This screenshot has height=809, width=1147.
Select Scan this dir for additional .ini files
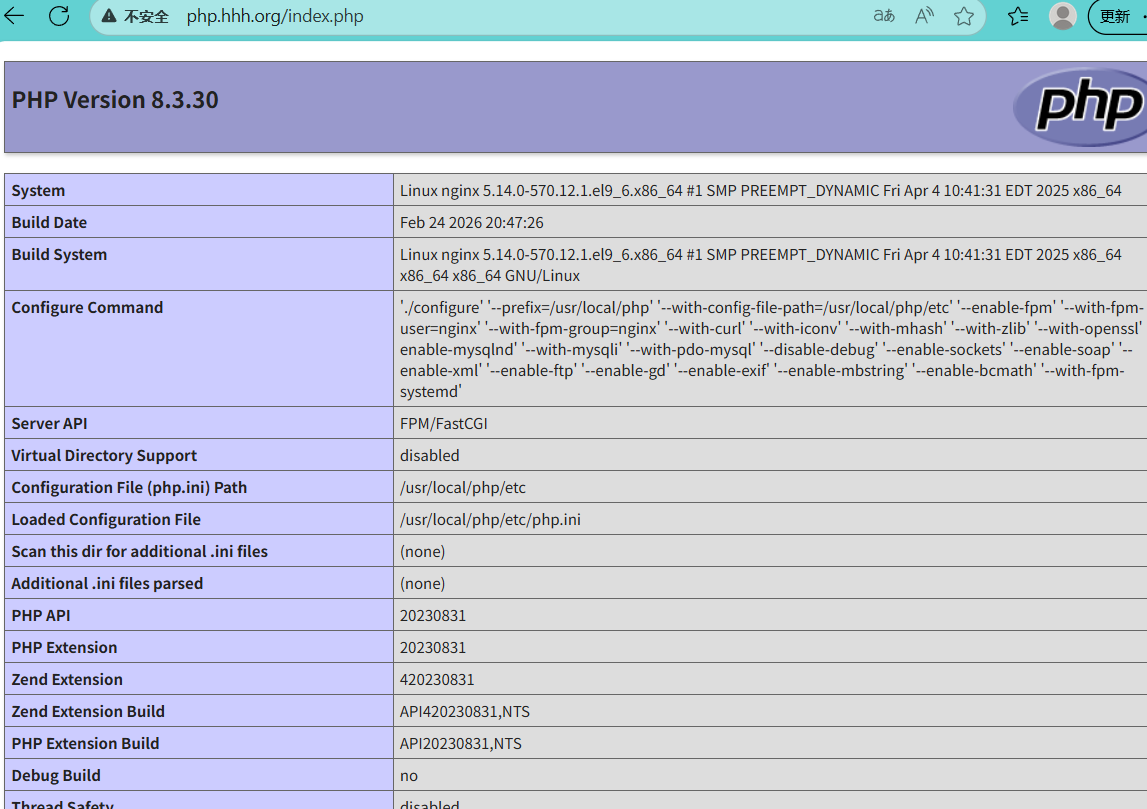(x=140, y=552)
